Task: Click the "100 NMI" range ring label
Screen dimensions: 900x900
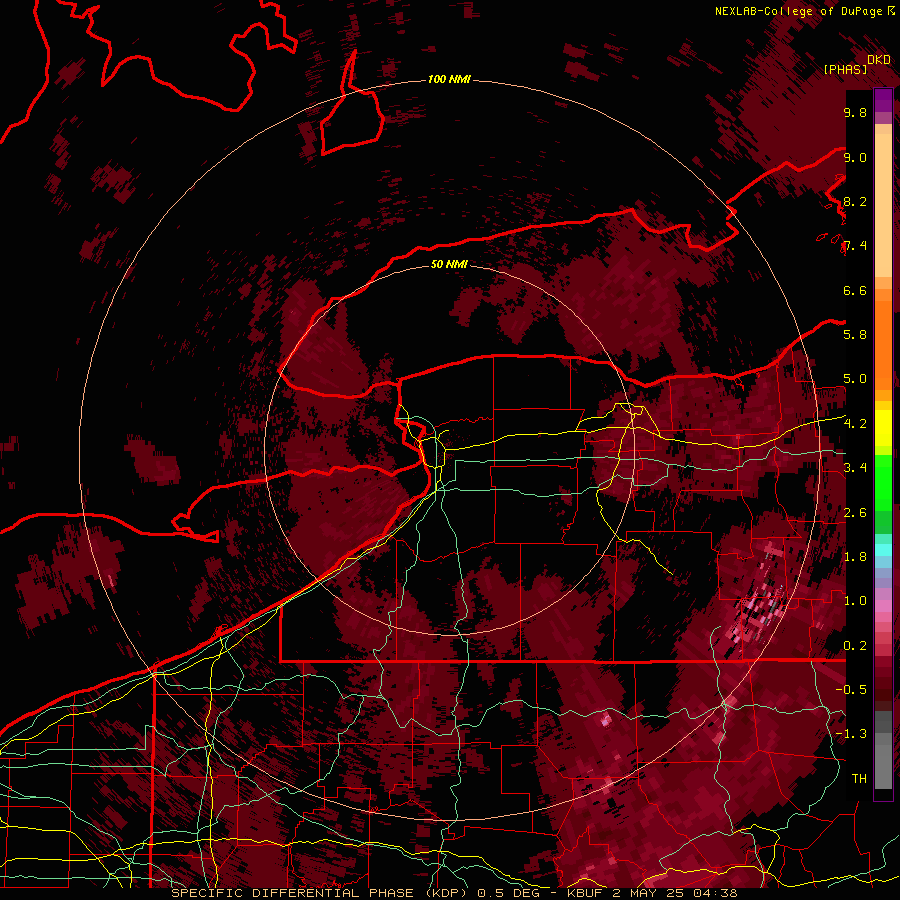Action: coord(449,79)
